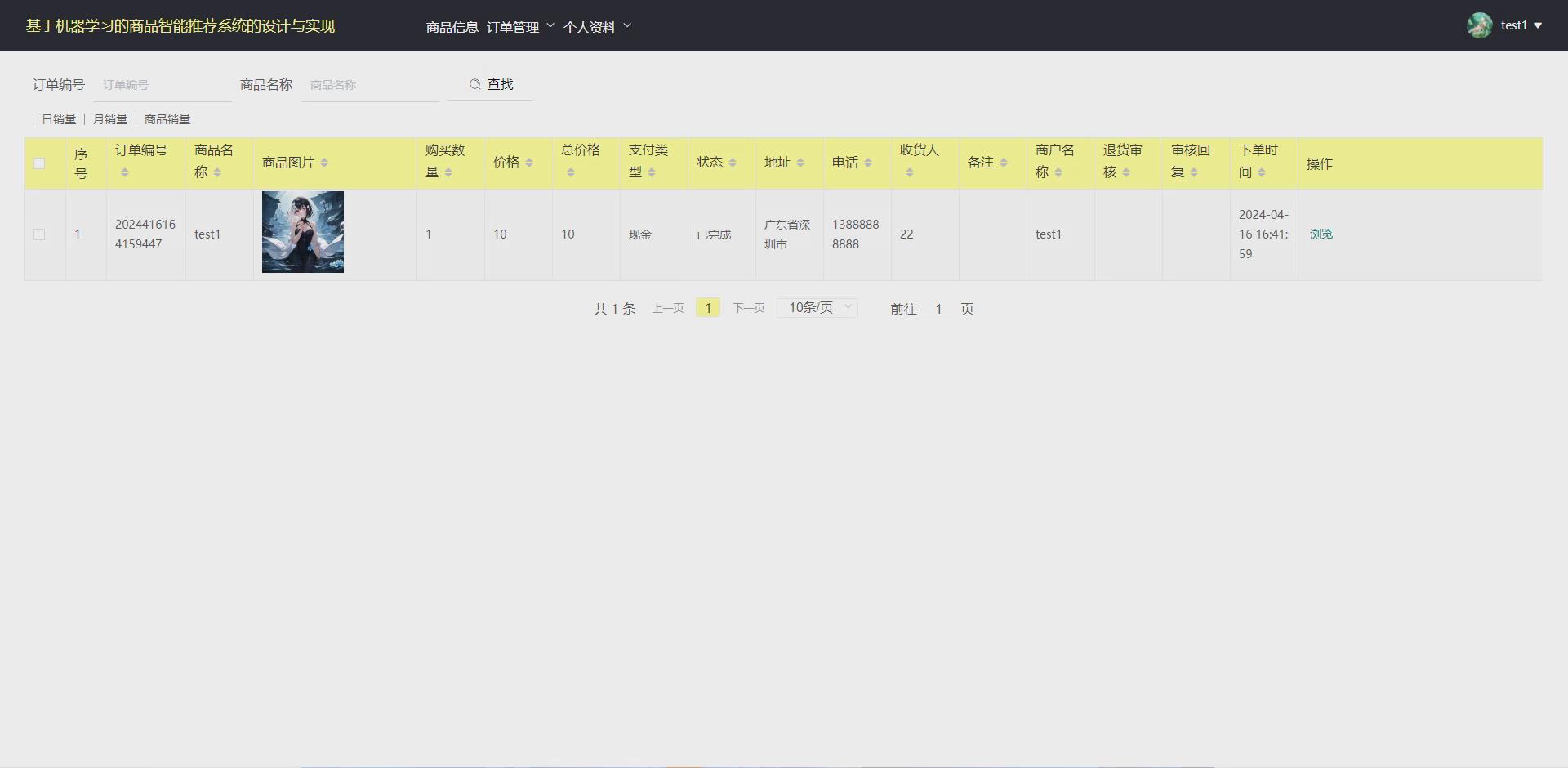Sort by 下单时间 column sort icon
Screen dimensions: 1568x768
tap(1262, 172)
